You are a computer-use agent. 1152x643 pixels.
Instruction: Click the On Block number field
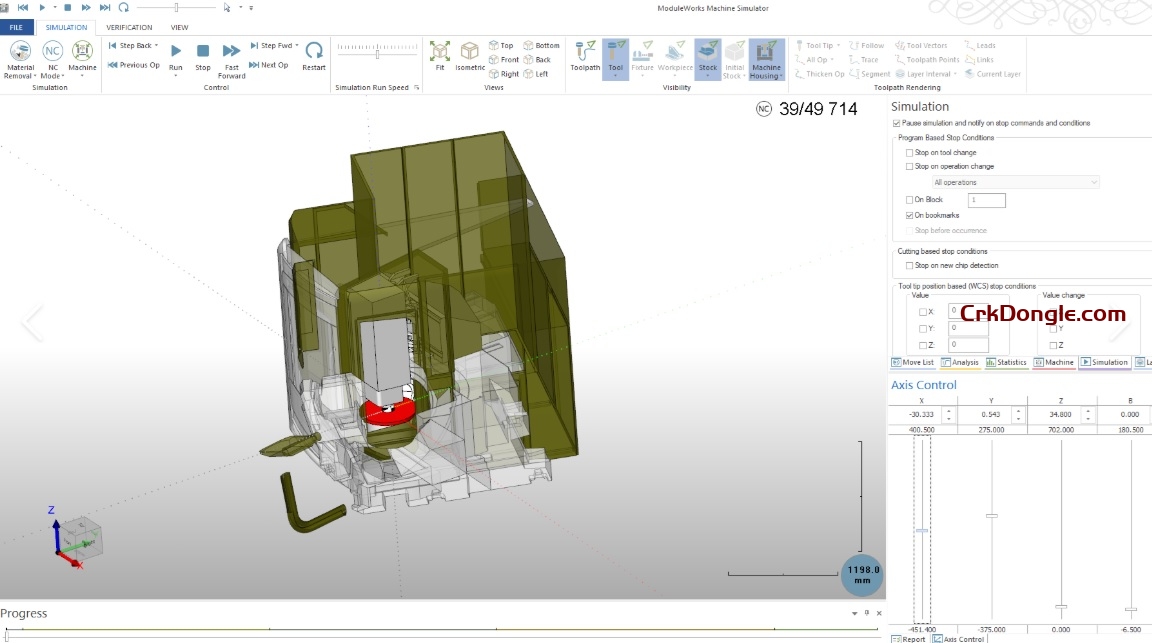tap(986, 199)
